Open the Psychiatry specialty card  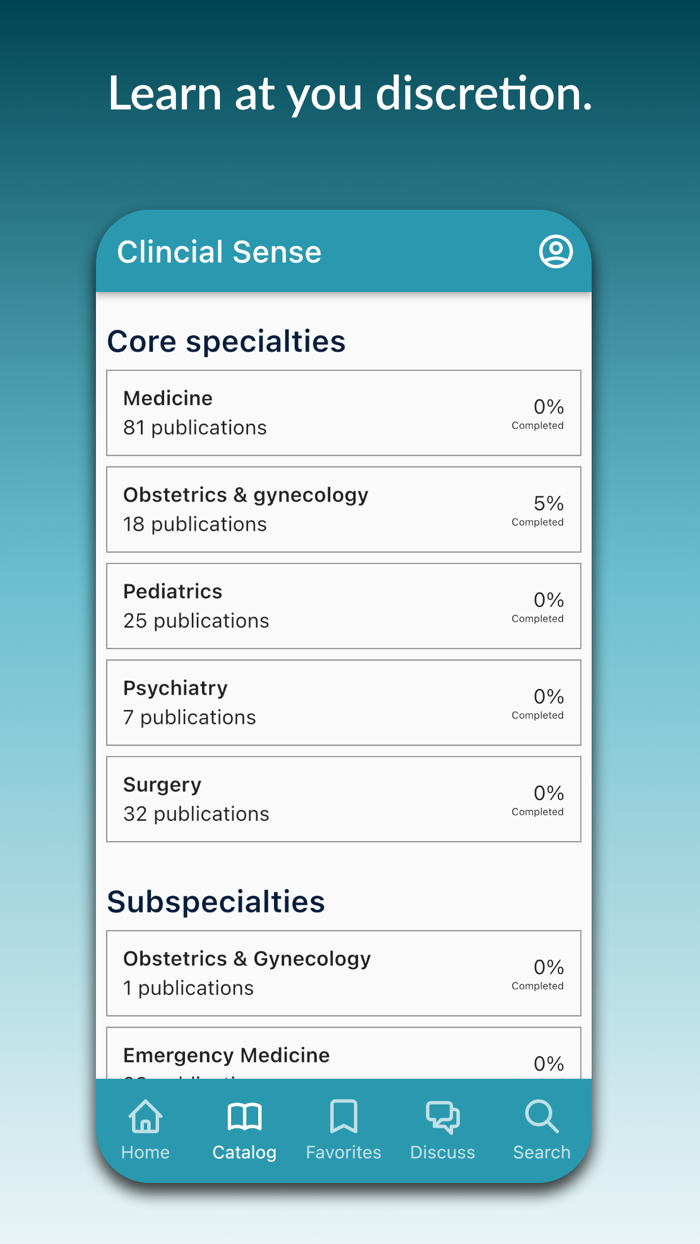pyautogui.click(x=343, y=702)
